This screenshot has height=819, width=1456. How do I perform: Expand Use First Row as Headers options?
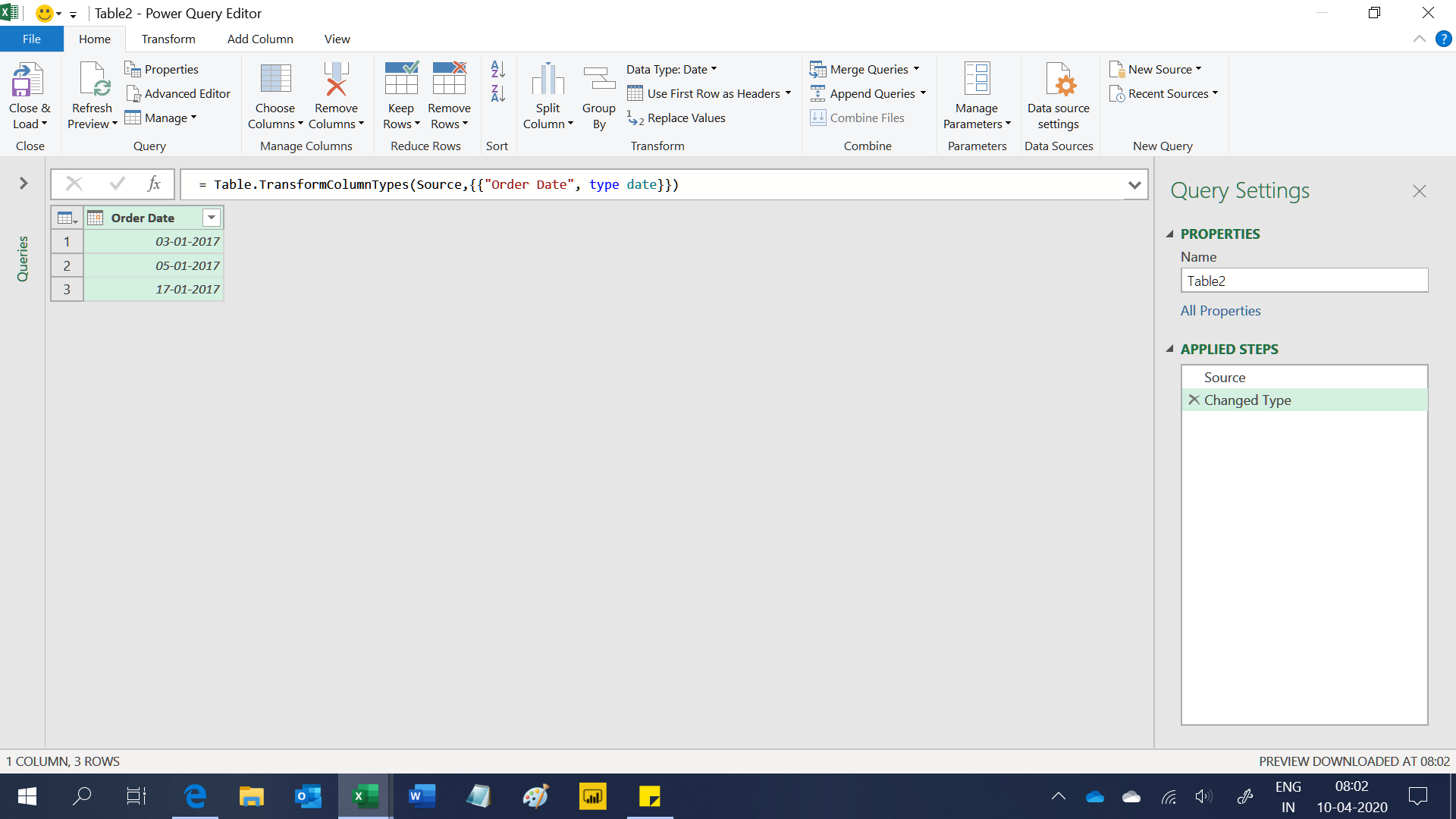coord(788,93)
